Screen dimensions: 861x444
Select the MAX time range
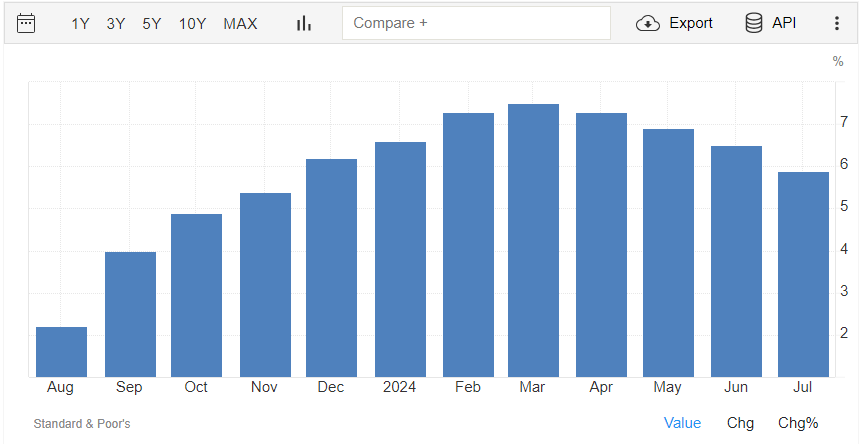coord(240,24)
